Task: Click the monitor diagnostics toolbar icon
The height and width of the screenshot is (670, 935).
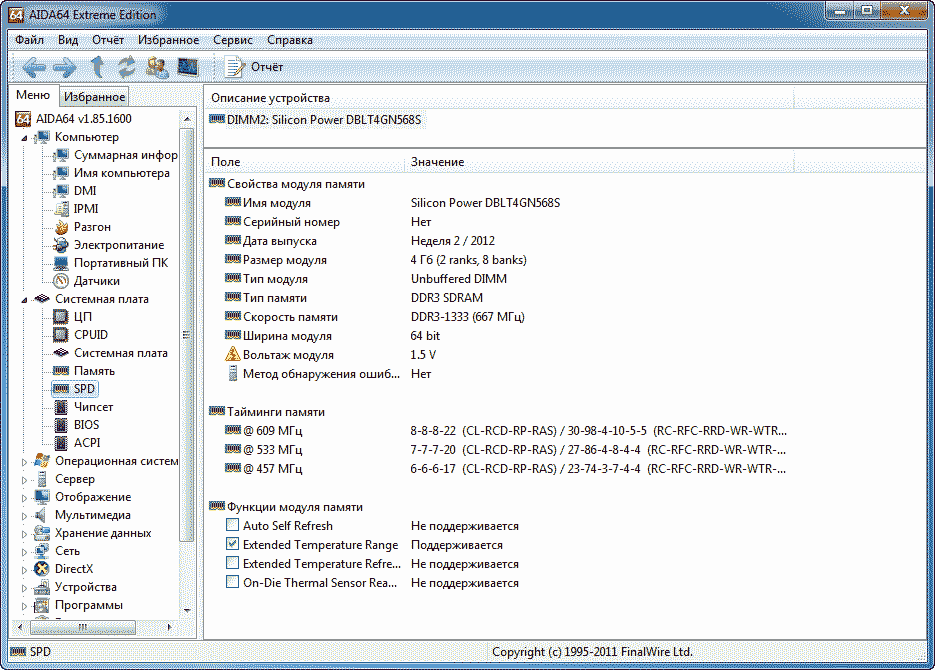Action: pyautogui.click(x=188, y=67)
